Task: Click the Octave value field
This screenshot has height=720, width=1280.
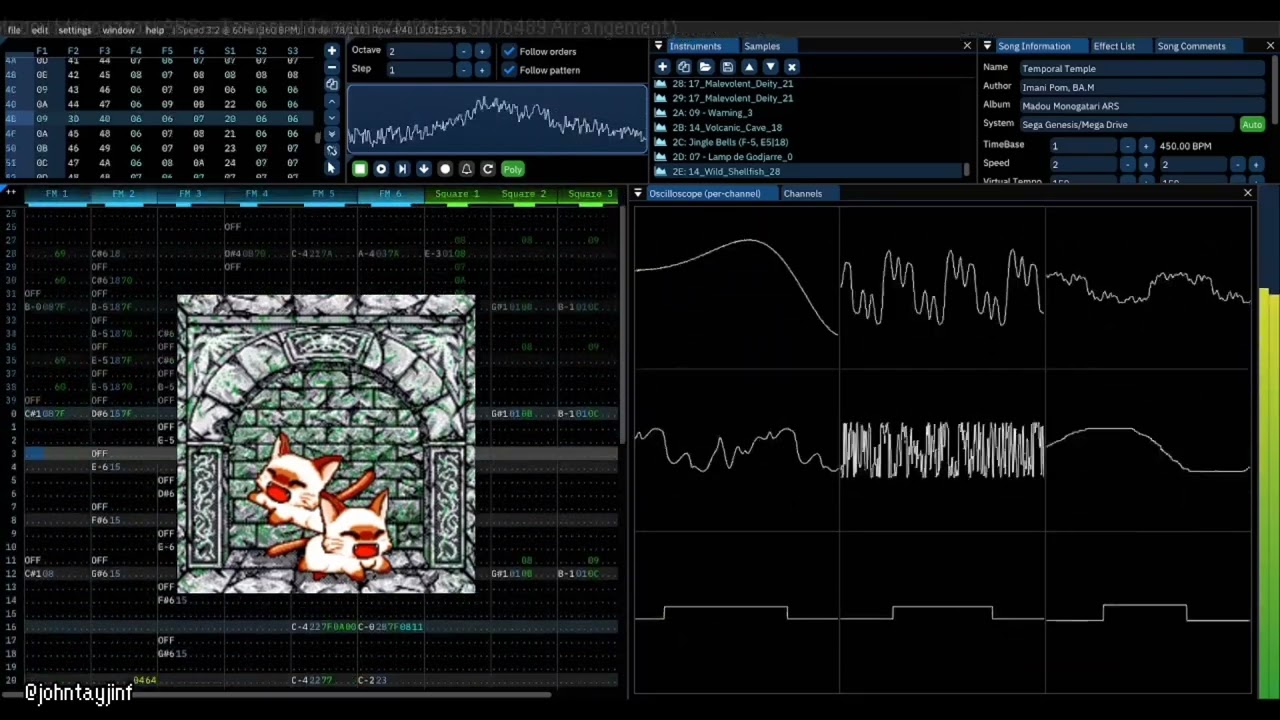Action: (x=419, y=51)
